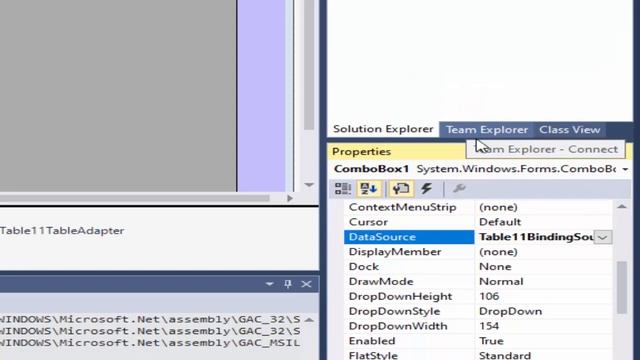
Task: Pin the Output panel
Action: click(288, 284)
